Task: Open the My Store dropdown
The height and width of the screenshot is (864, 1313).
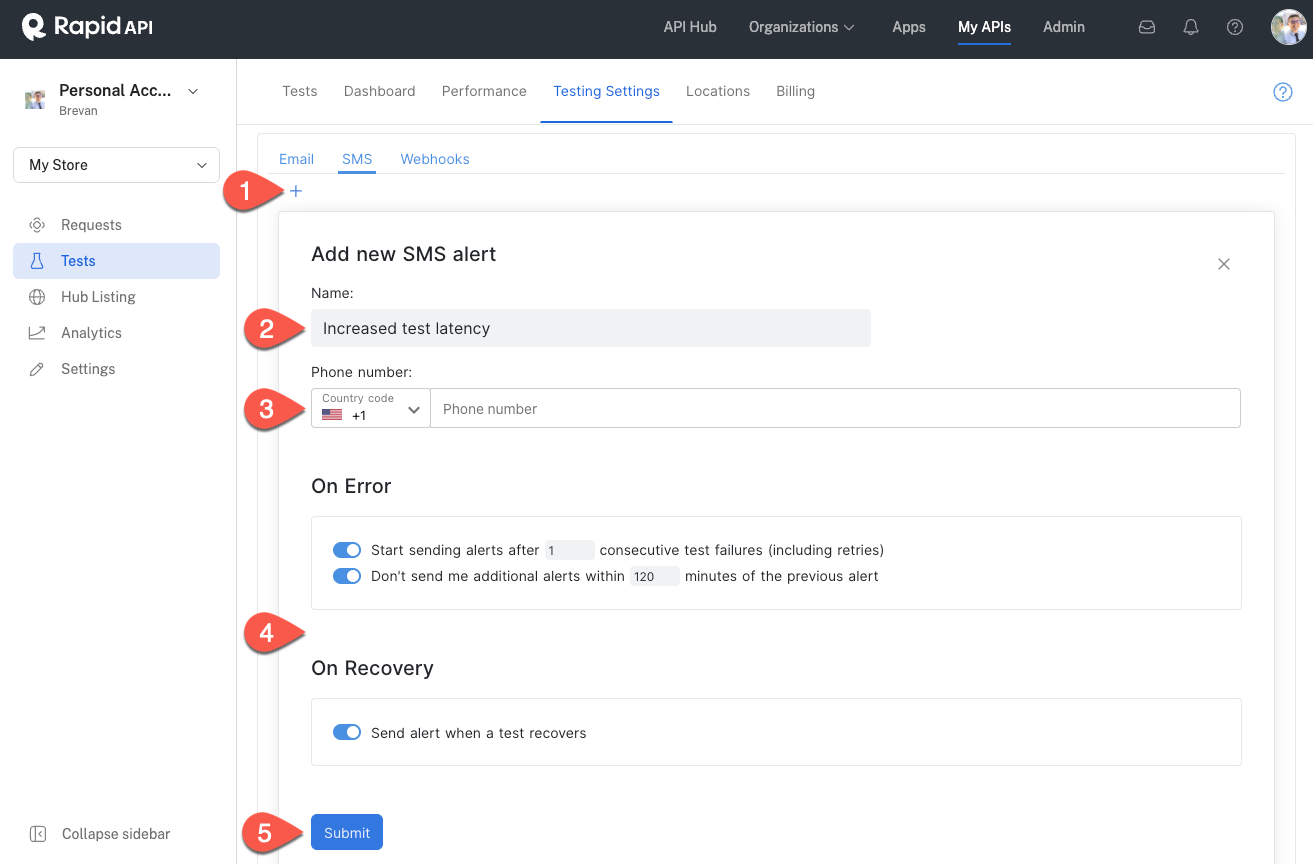Action: click(116, 165)
